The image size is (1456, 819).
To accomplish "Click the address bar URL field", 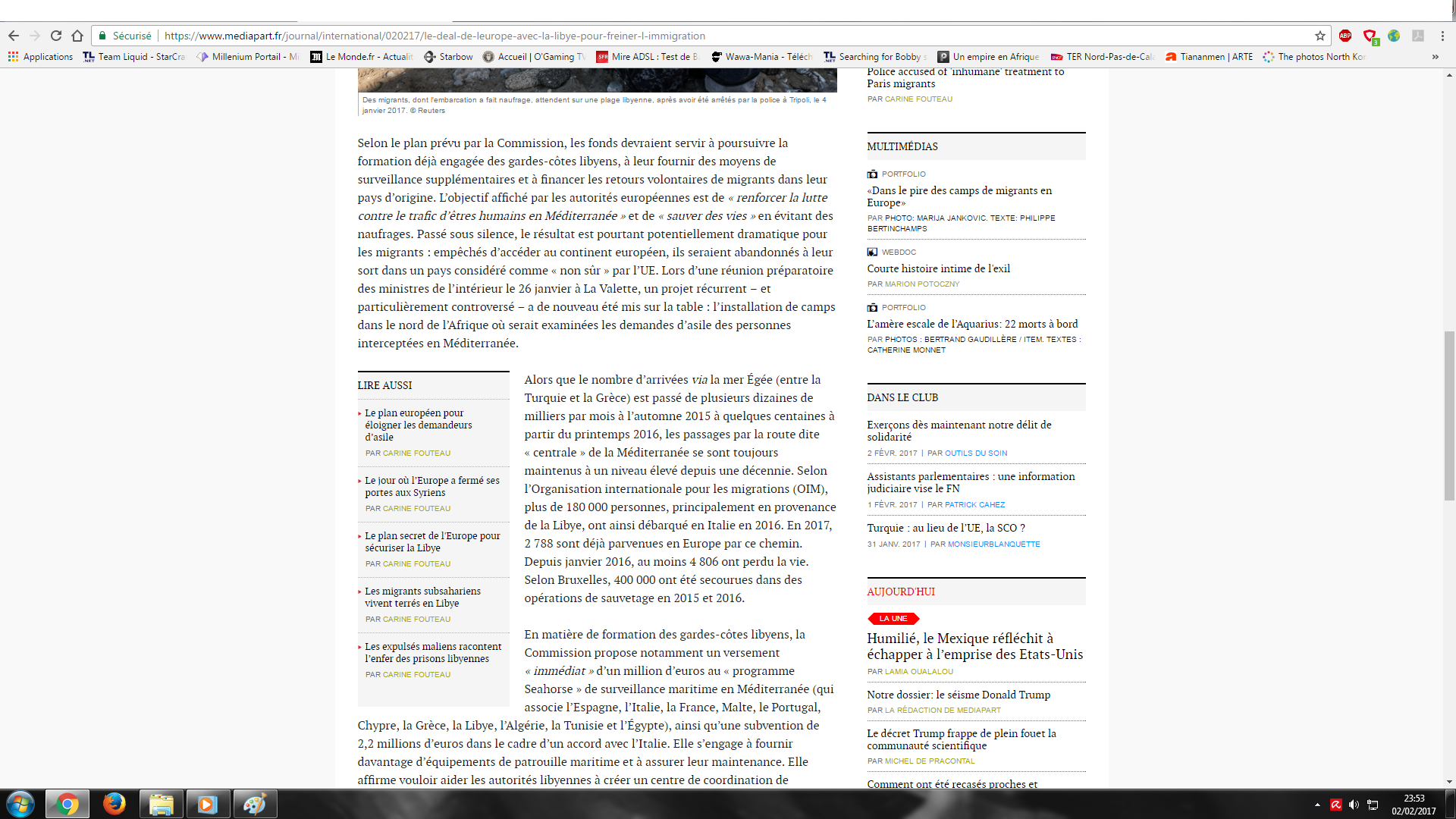I will pyautogui.click(x=682, y=36).
